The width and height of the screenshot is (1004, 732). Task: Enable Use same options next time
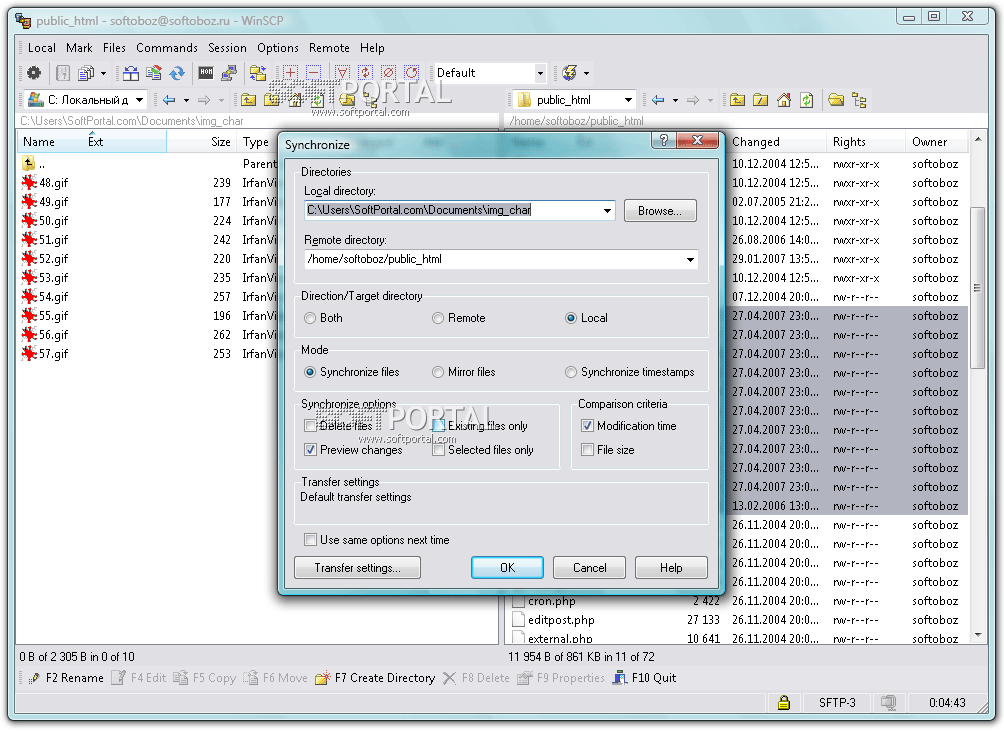(x=311, y=540)
